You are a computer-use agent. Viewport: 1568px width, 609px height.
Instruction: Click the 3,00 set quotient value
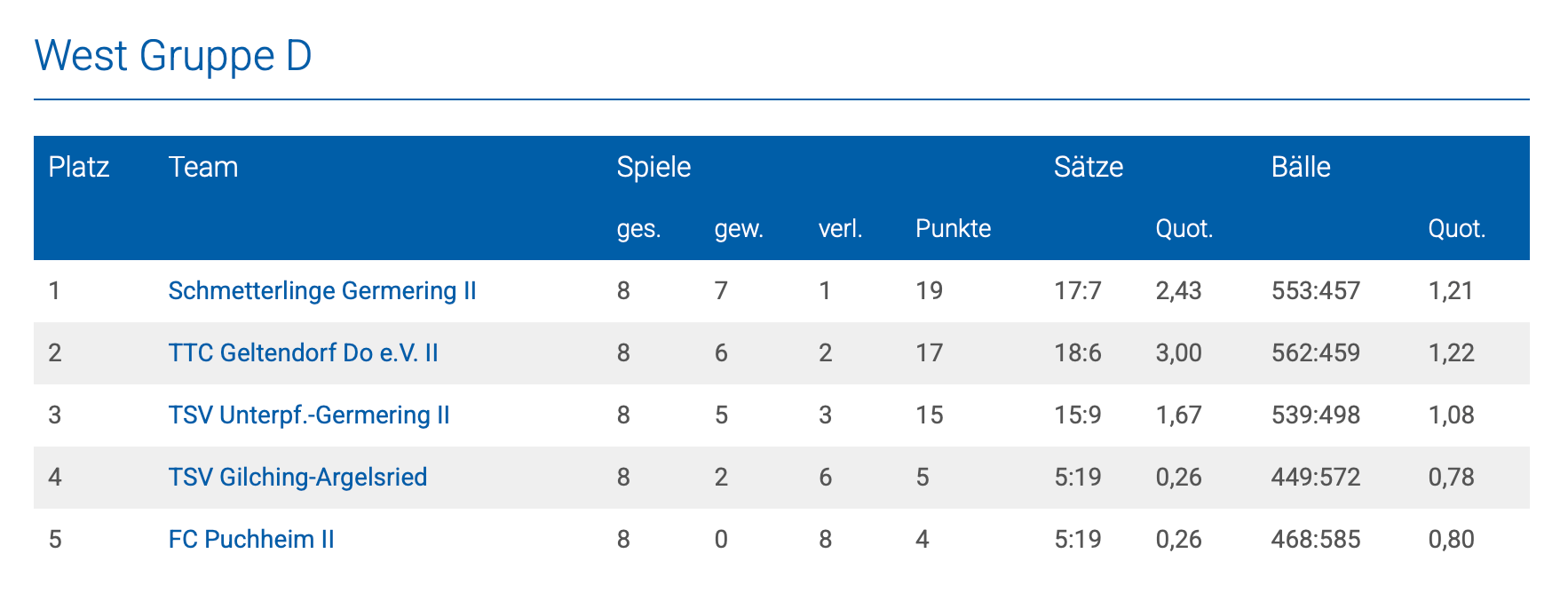pyautogui.click(x=1178, y=353)
